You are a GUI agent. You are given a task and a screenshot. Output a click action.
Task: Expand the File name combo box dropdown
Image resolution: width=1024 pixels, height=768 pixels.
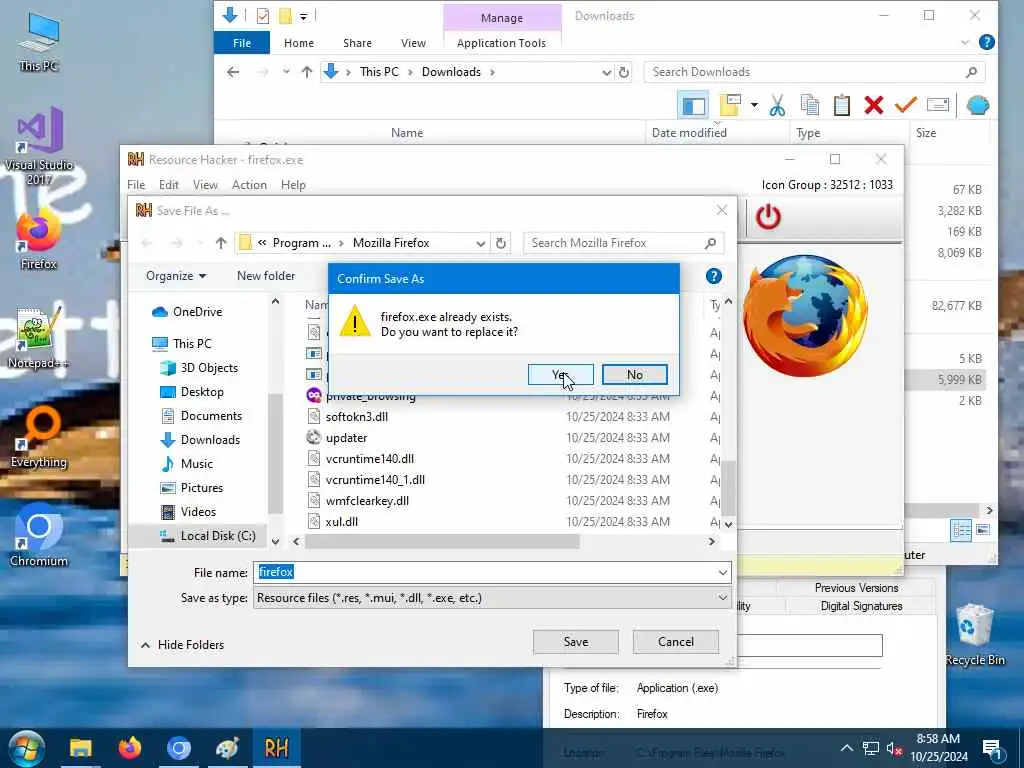pos(722,573)
